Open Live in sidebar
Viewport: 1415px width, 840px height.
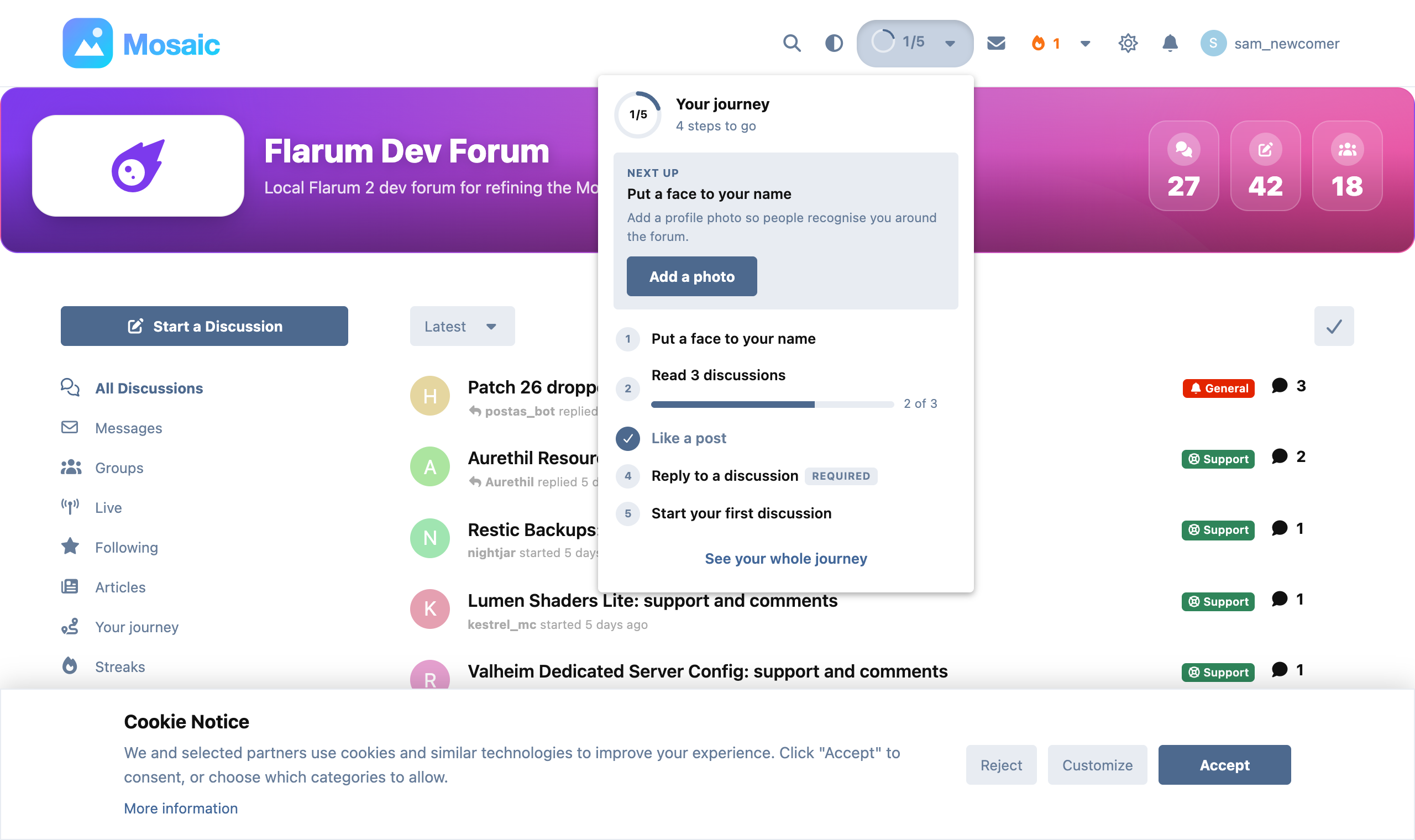[x=91, y=508]
